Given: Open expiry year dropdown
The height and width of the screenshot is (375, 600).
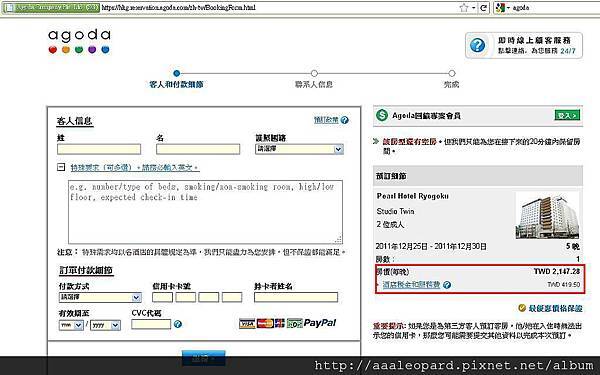Looking at the screenshot, I should click(x=105, y=325).
